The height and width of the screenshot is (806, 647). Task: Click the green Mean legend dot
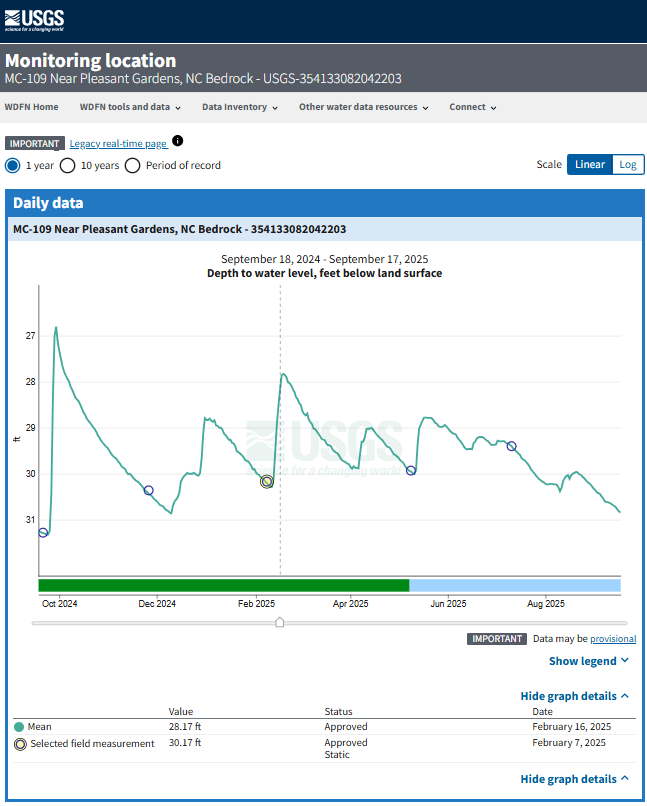pyautogui.click(x=19, y=727)
